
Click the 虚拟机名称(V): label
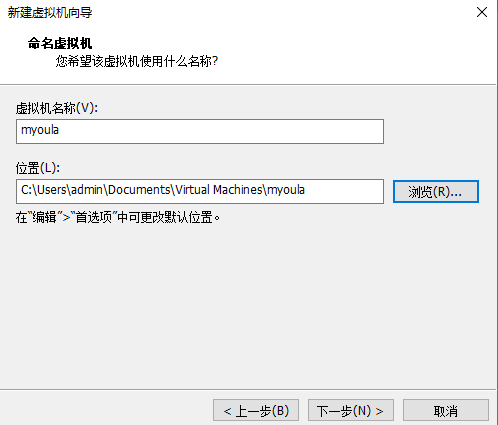(57, 108)
